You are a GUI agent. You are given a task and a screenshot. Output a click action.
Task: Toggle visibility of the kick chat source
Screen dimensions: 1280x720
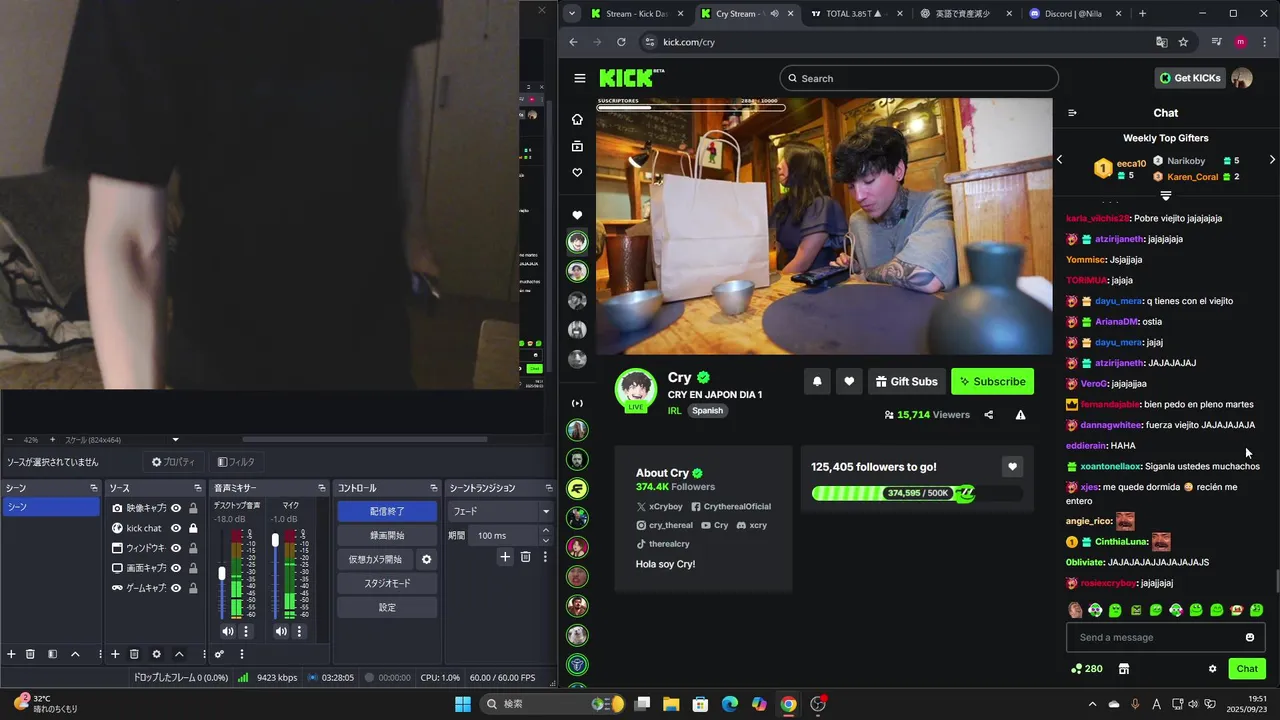[176, 528]
